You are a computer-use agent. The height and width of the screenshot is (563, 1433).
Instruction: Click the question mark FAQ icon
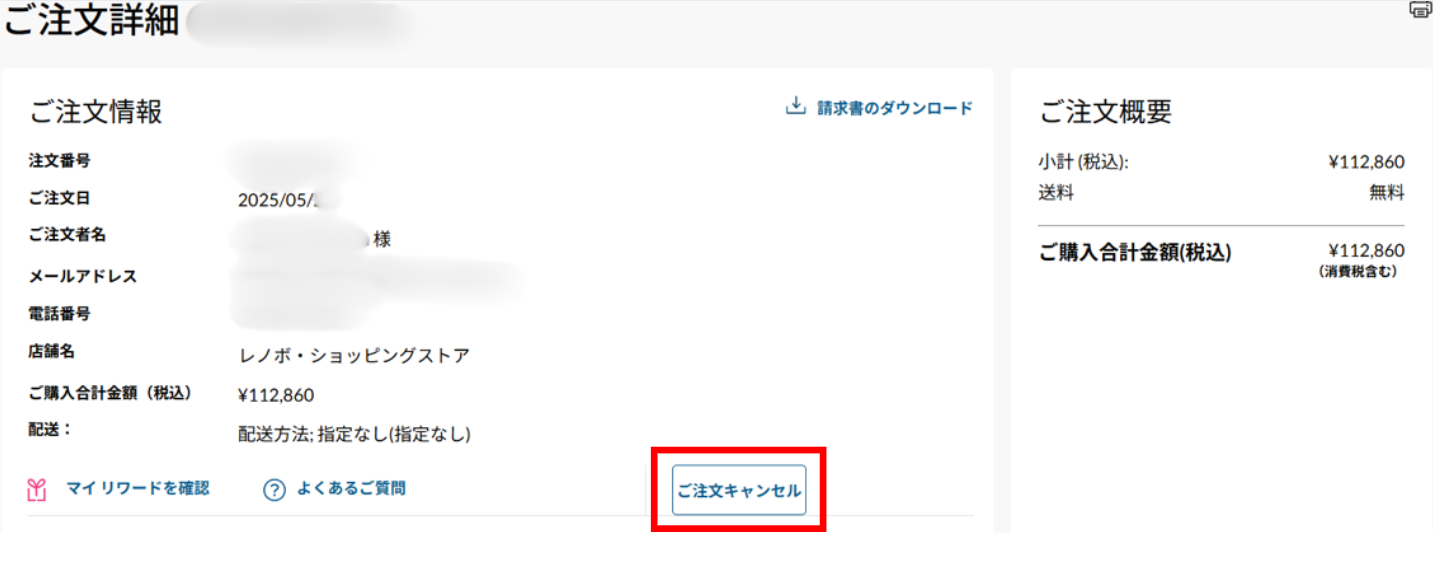click(x=275, y=490)
